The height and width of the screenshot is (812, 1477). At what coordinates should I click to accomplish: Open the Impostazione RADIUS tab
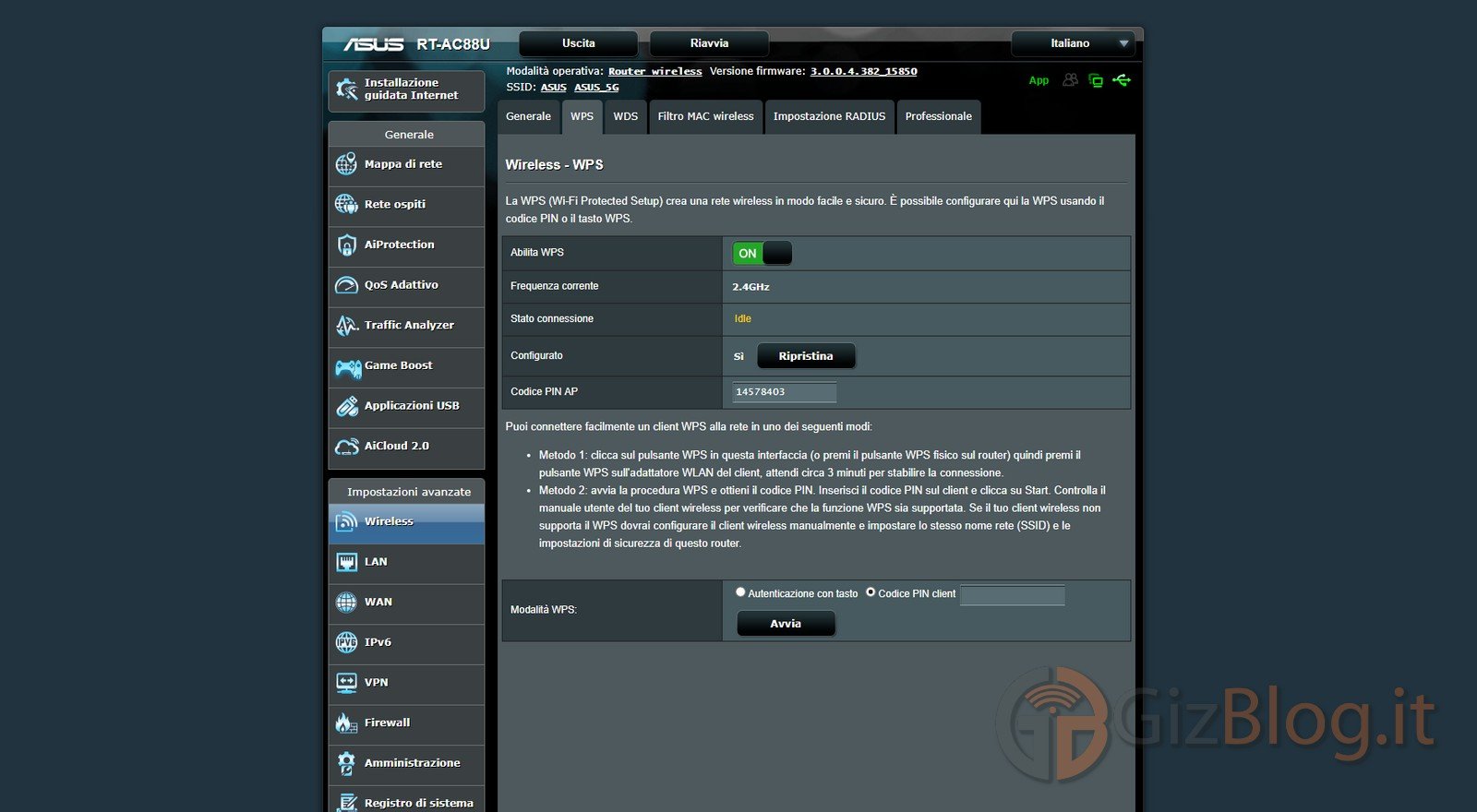click(x=829, y=116)
